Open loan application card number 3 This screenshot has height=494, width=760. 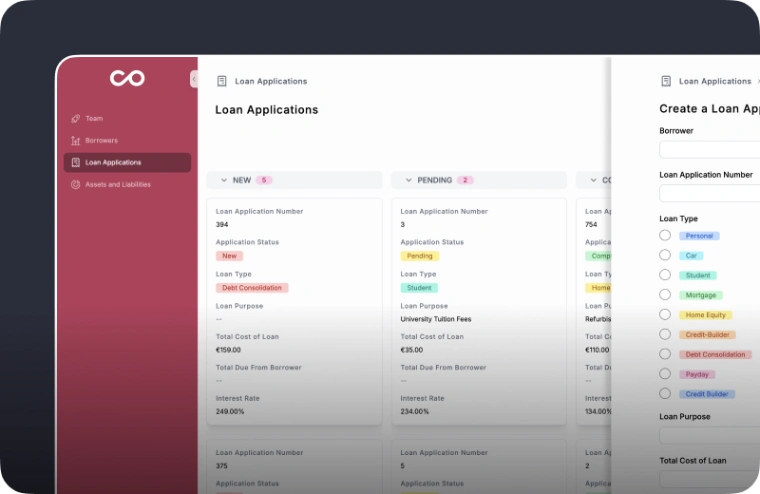point(479,312)
